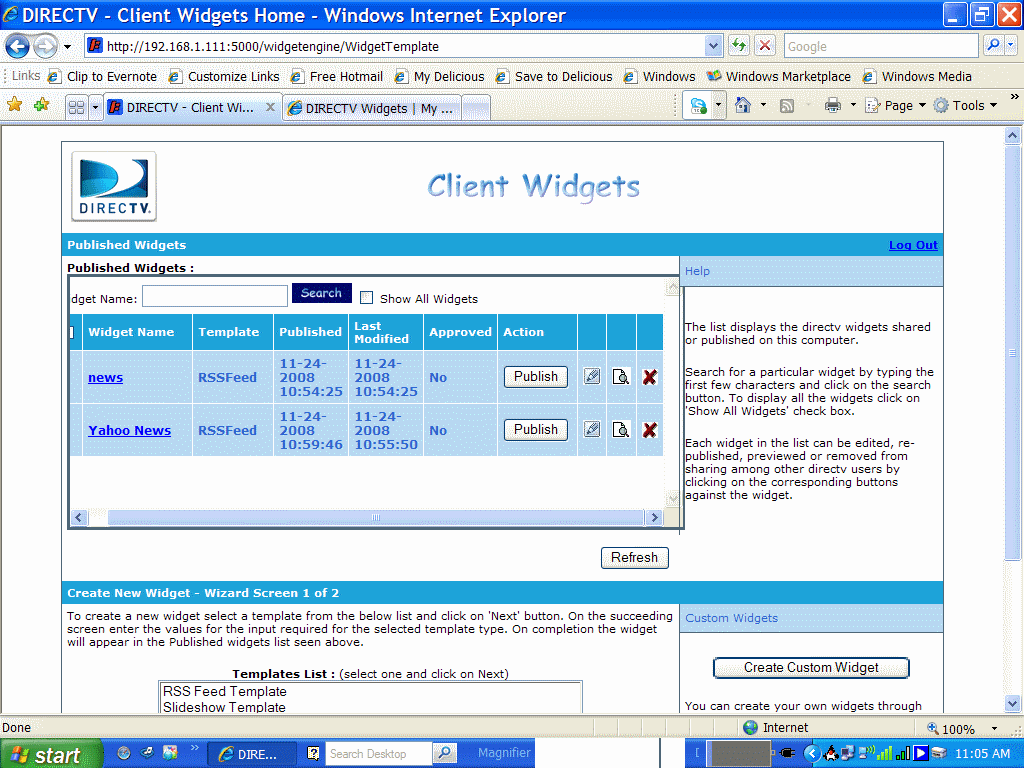1024x768 pixels.
Task: Refresh the page using address bar green arrows
Action: click(x=739, y=46)
